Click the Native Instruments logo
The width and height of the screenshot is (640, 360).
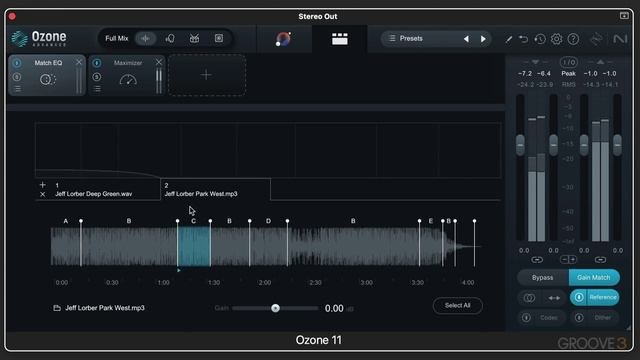620,39
